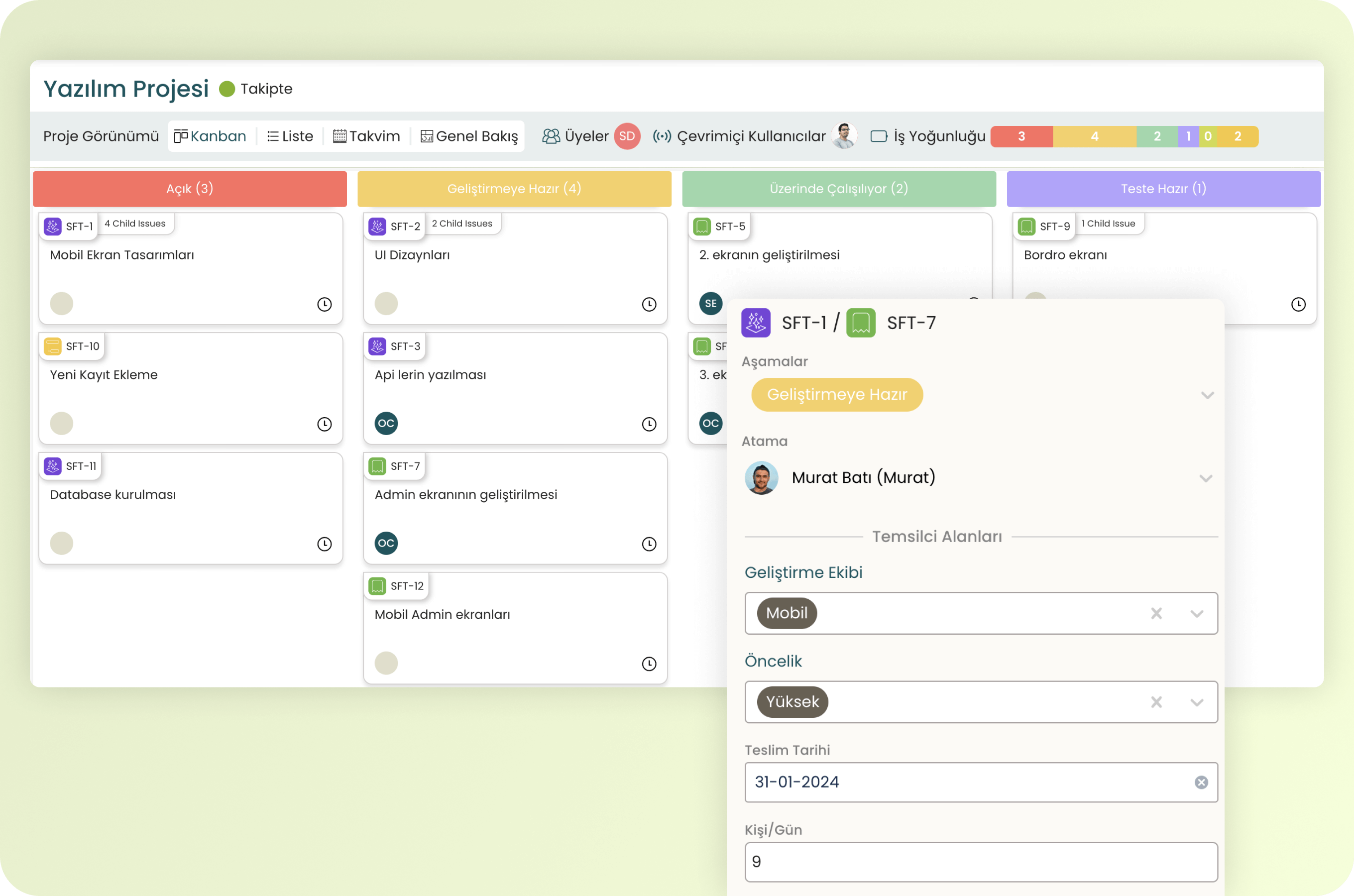1354x896 pixels.
Task: Click the Geliştirmeye Hazır (4) column header
Action: (514, 189)
